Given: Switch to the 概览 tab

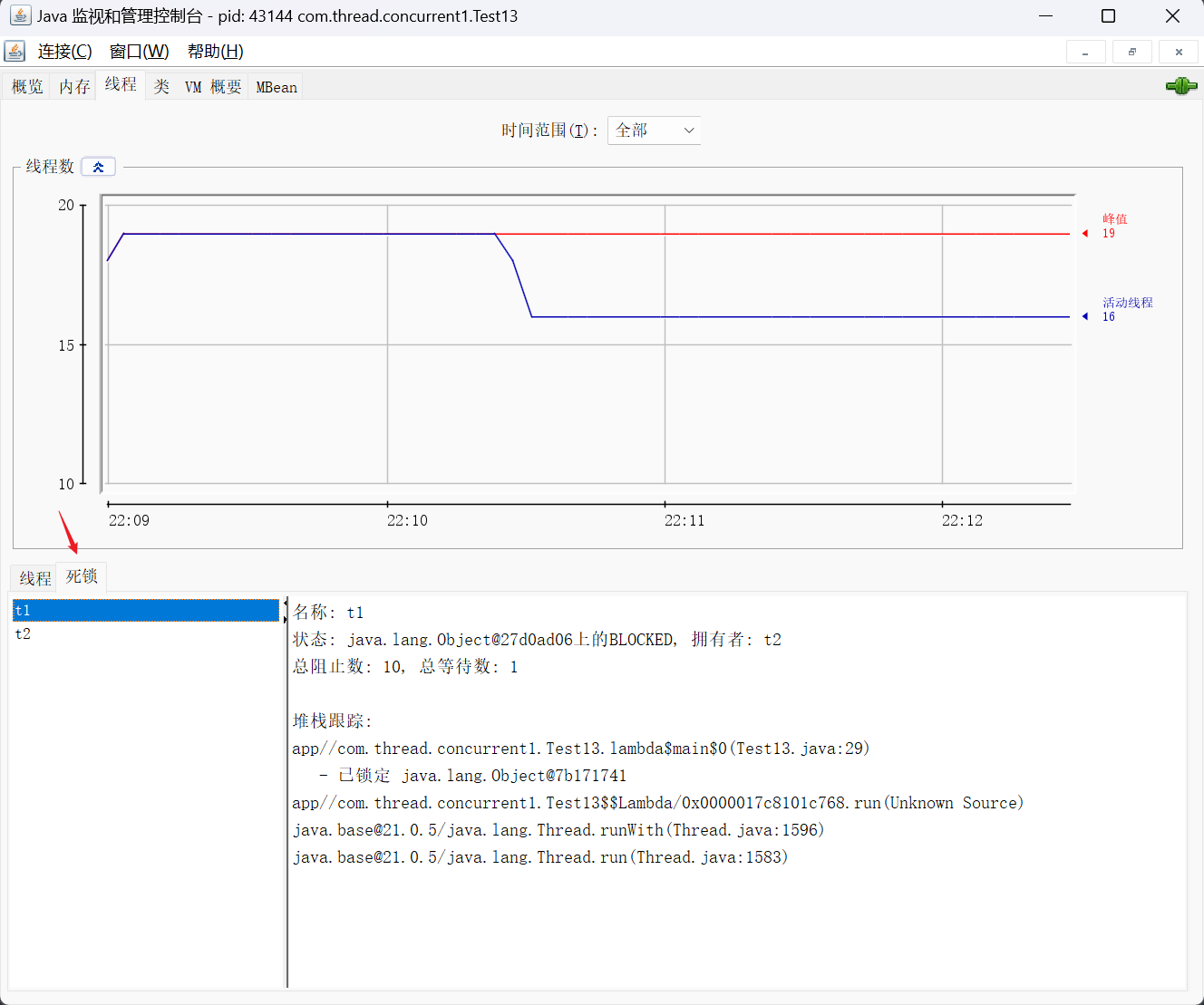Looking at the screenshot, I should coord(27,87).
